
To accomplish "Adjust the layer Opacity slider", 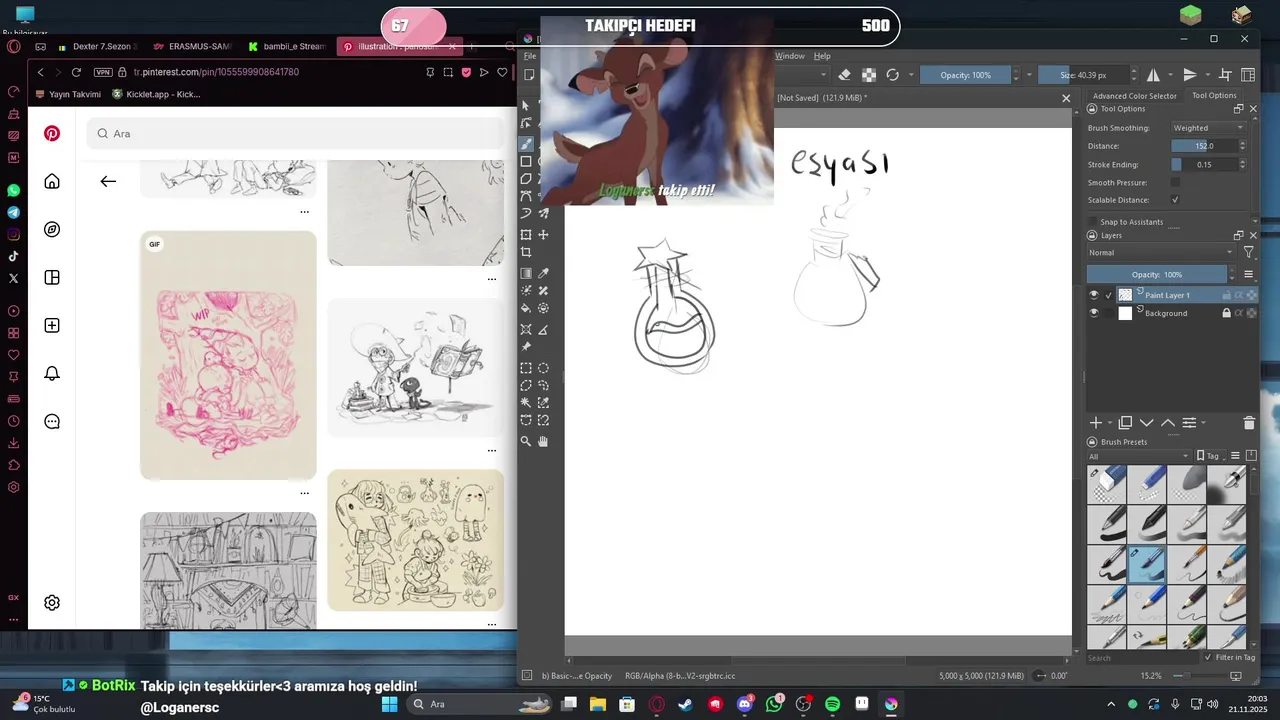I will coord(1157,274).
